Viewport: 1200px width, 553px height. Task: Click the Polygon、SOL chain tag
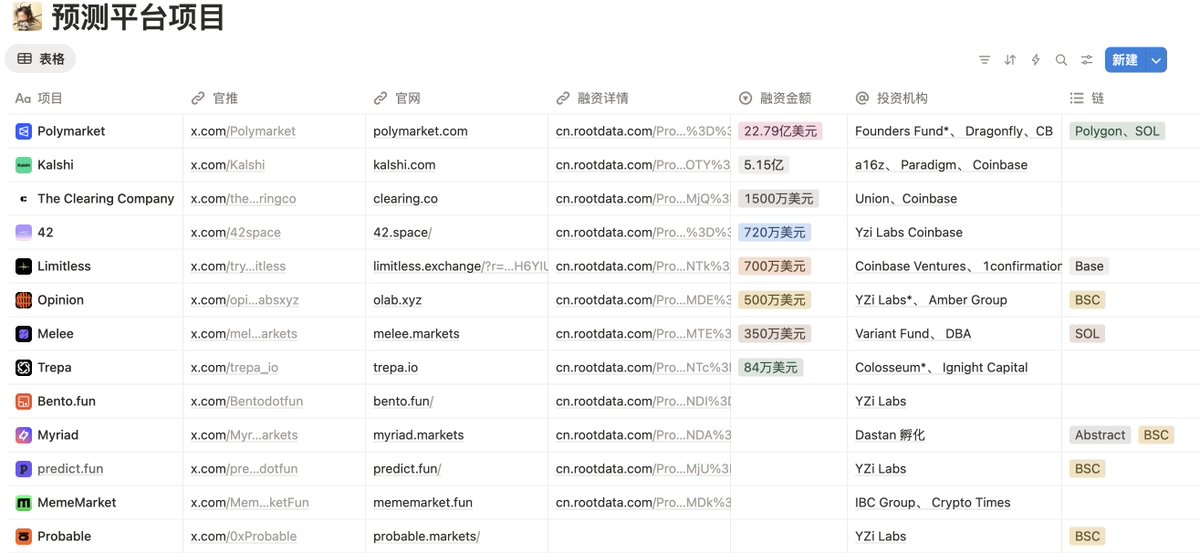(x=1117, y=131)
